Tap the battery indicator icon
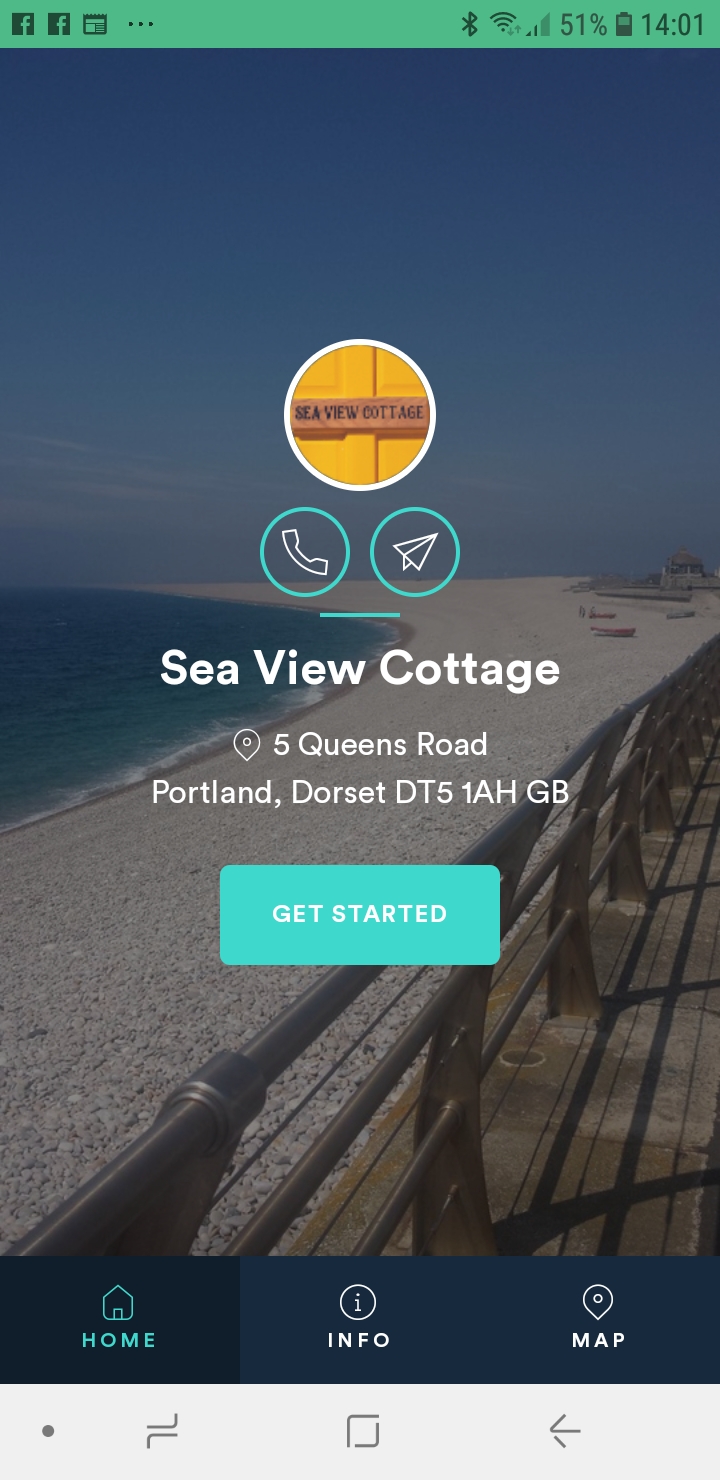720x1480 pixels. pos(624,24)
